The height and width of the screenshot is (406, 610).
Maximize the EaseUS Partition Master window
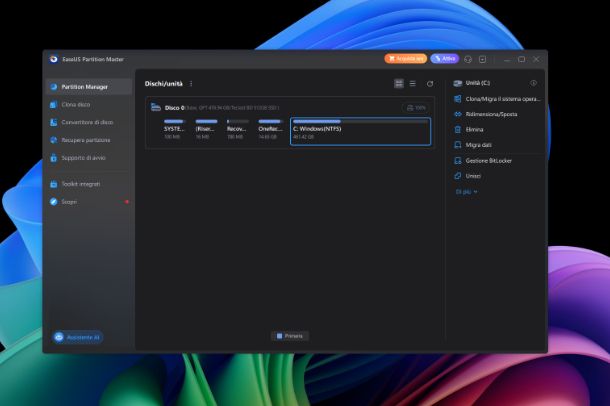(x=522, y=59)
